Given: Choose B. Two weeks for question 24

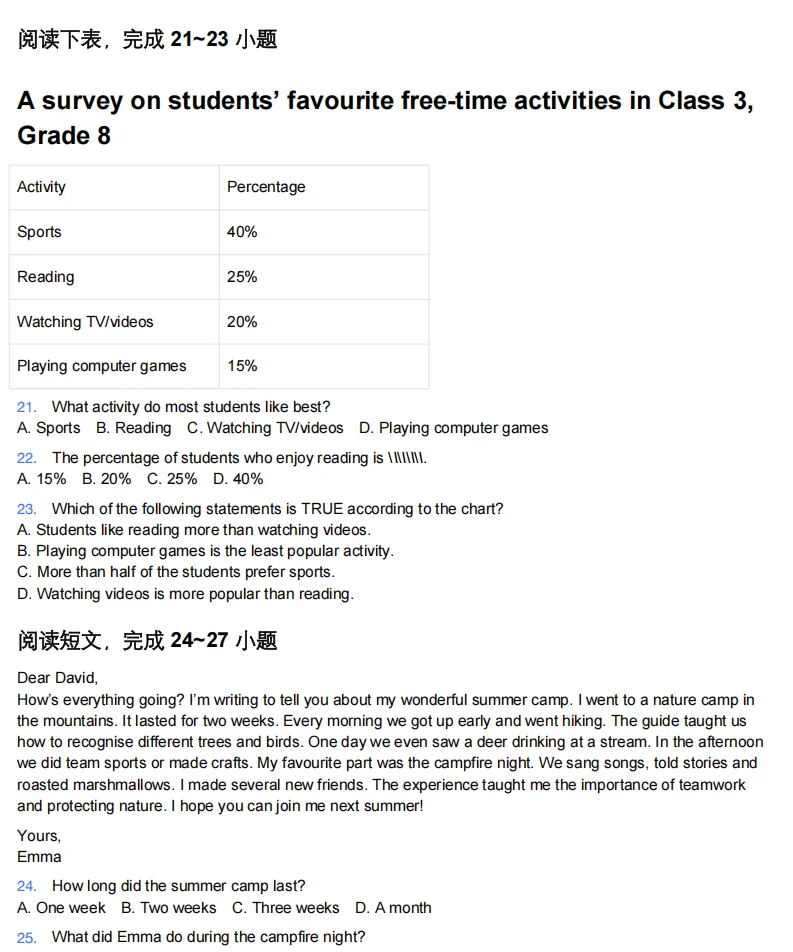Looking at the screenshot, I should (169, 908).
